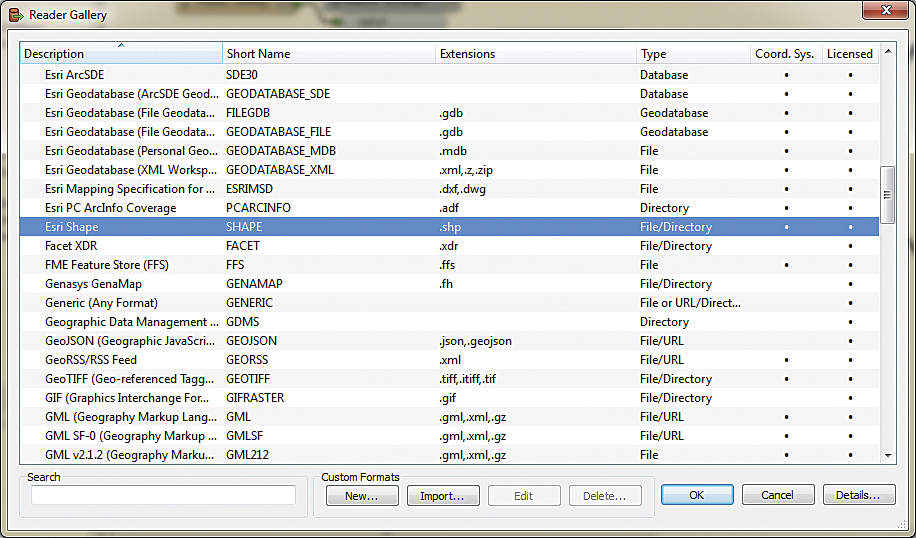Select FME Feature Store (FFS) row
The height and width of the screenshot is (538, 916).
(x=449, y=265)
